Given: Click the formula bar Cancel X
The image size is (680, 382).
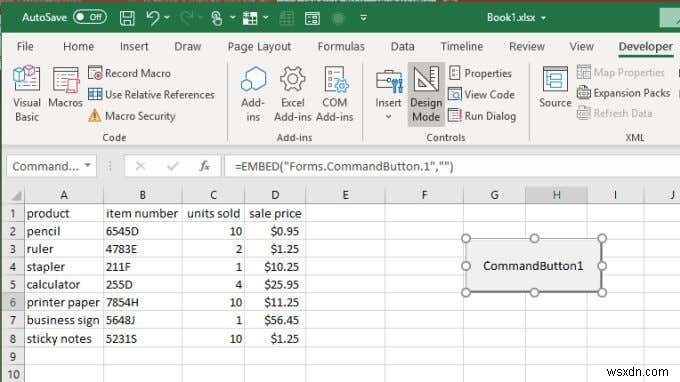Looking at the screenshot, I should [x=140, y=166].
